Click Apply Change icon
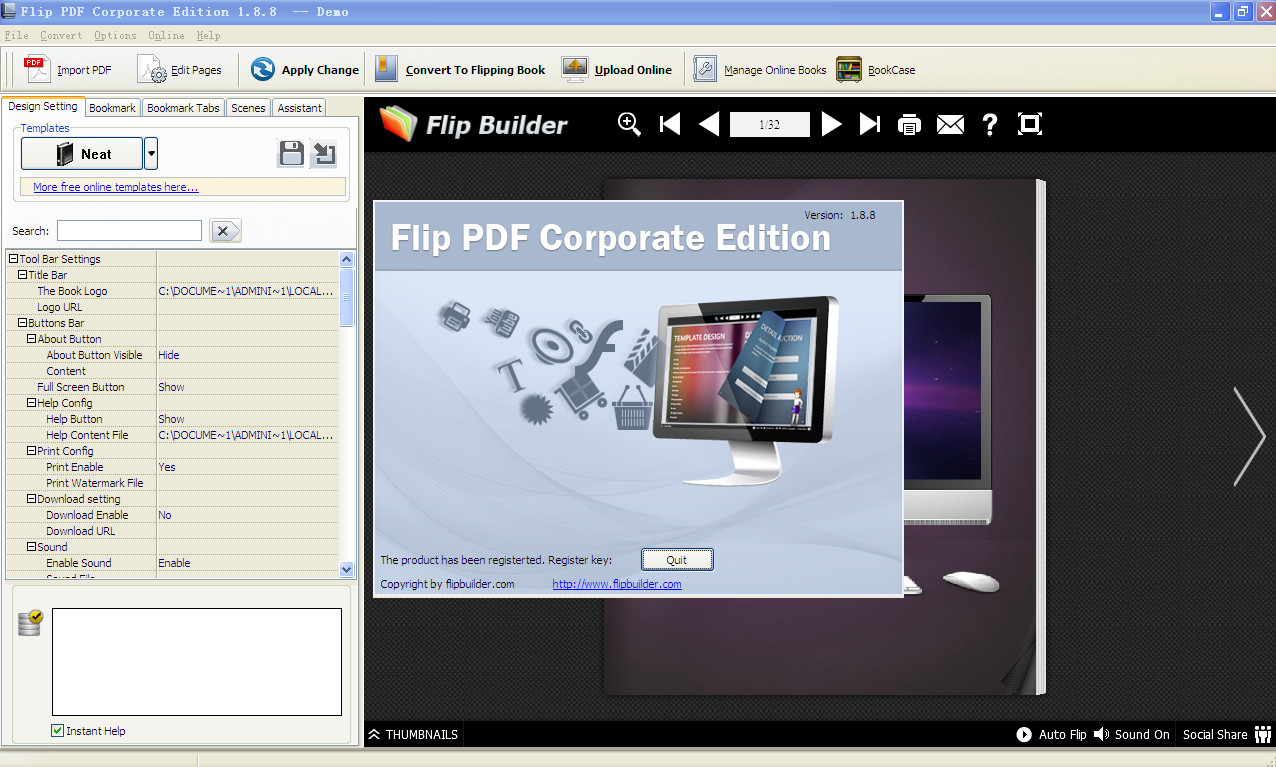Viewport: 1276px width, 767px height. click(263, 69)
